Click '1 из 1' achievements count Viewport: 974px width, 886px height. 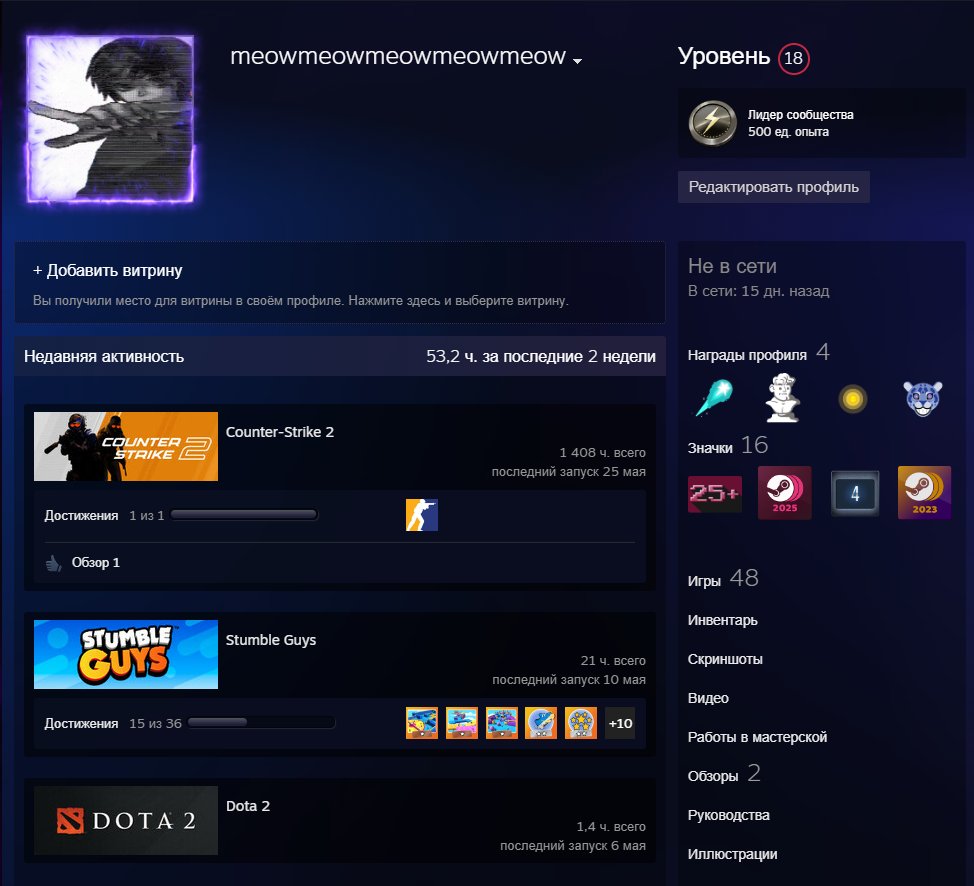click(x=147, y=516)
